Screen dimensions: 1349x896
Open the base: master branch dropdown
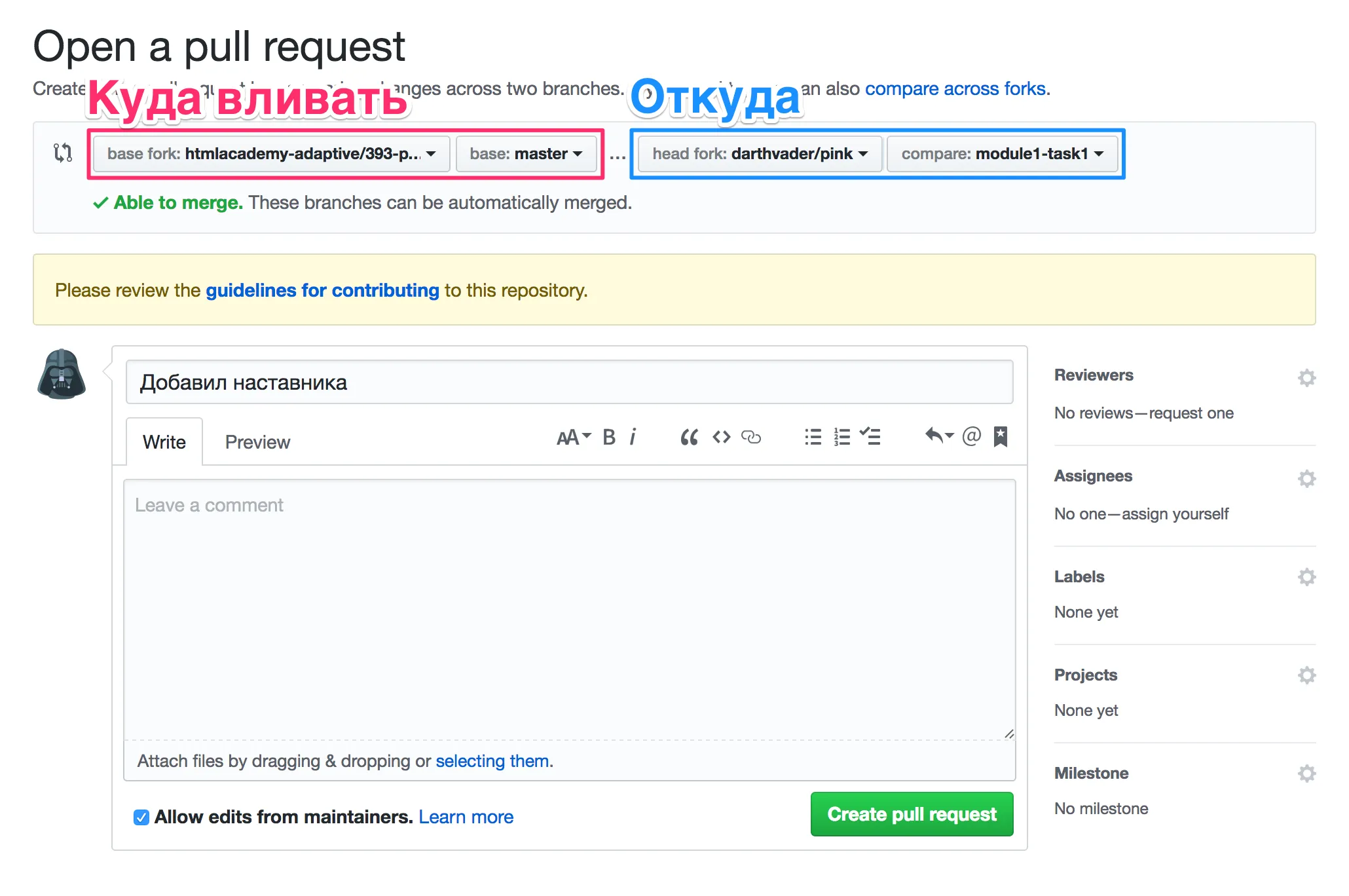527,154
